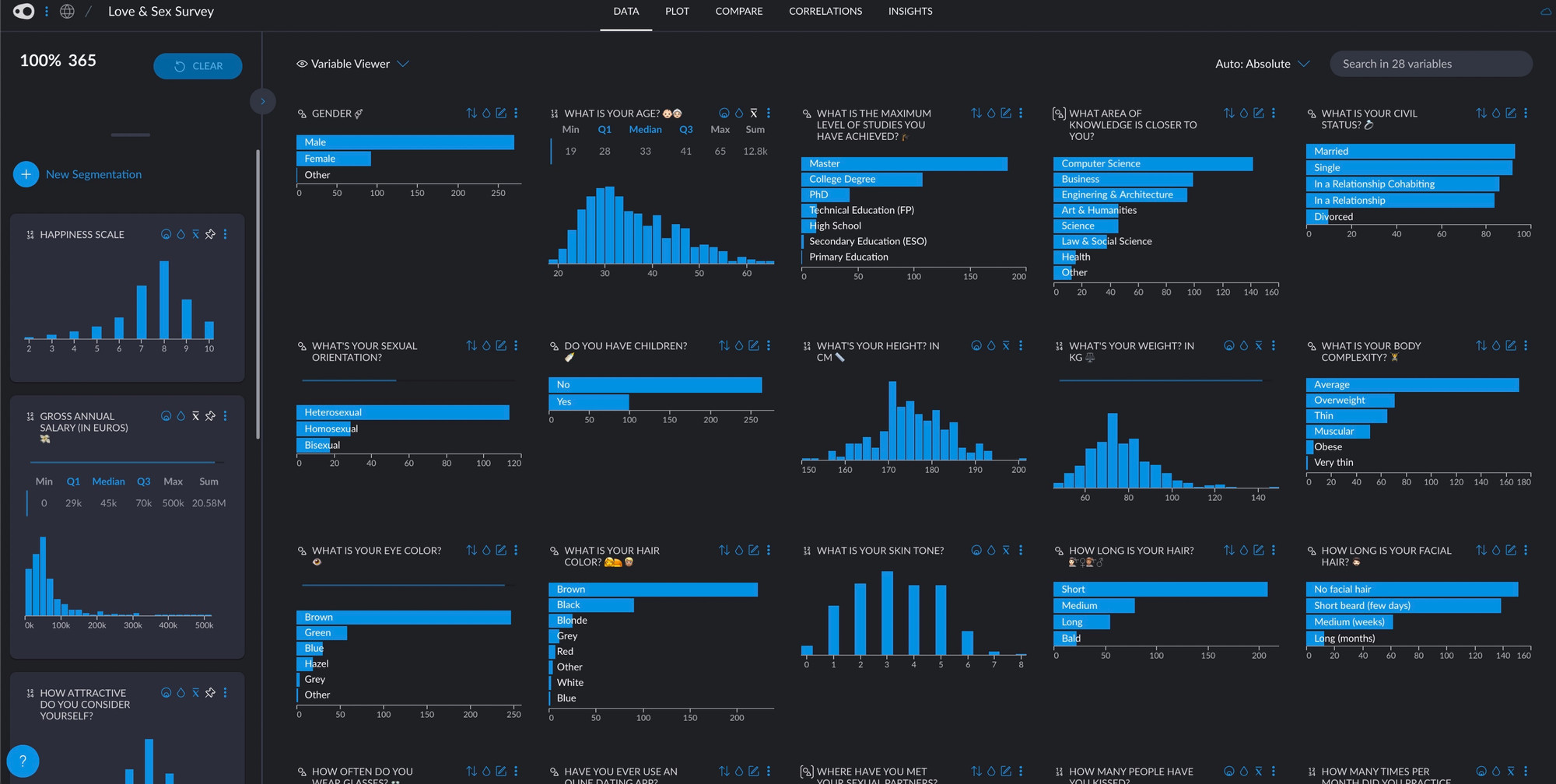Create a New Segmentation
Image resolution: width=1556 pixels, height=784 pixels.
78,174
